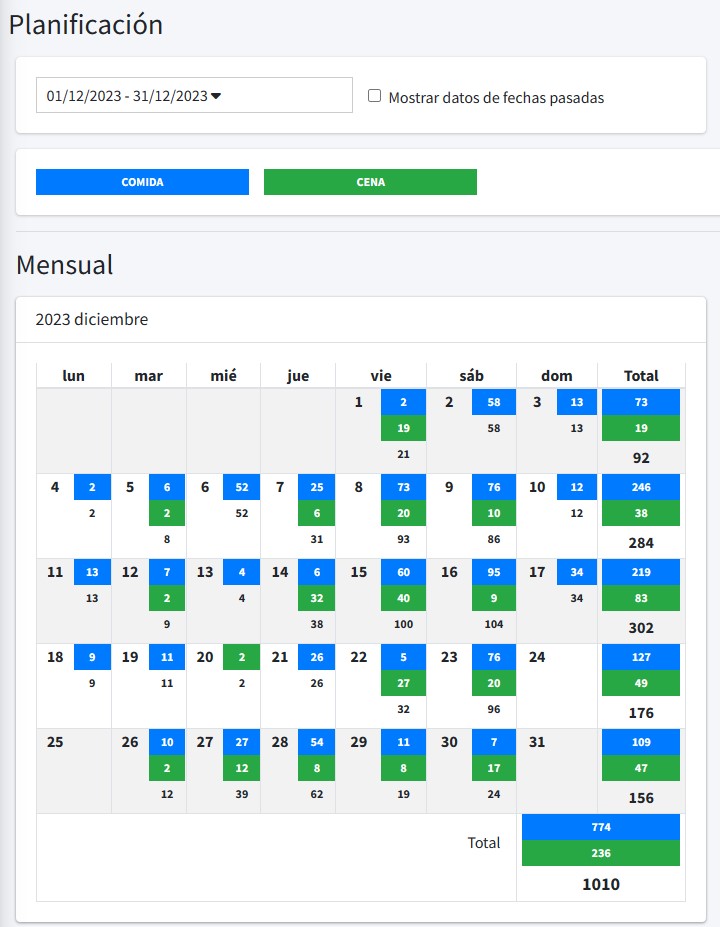Click the blue COMIDA button

pos(142,182)
